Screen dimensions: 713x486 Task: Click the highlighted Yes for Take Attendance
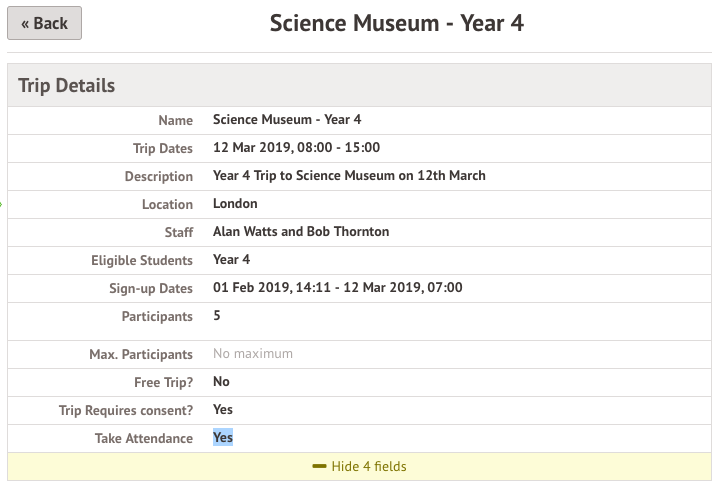pos(223,438)
